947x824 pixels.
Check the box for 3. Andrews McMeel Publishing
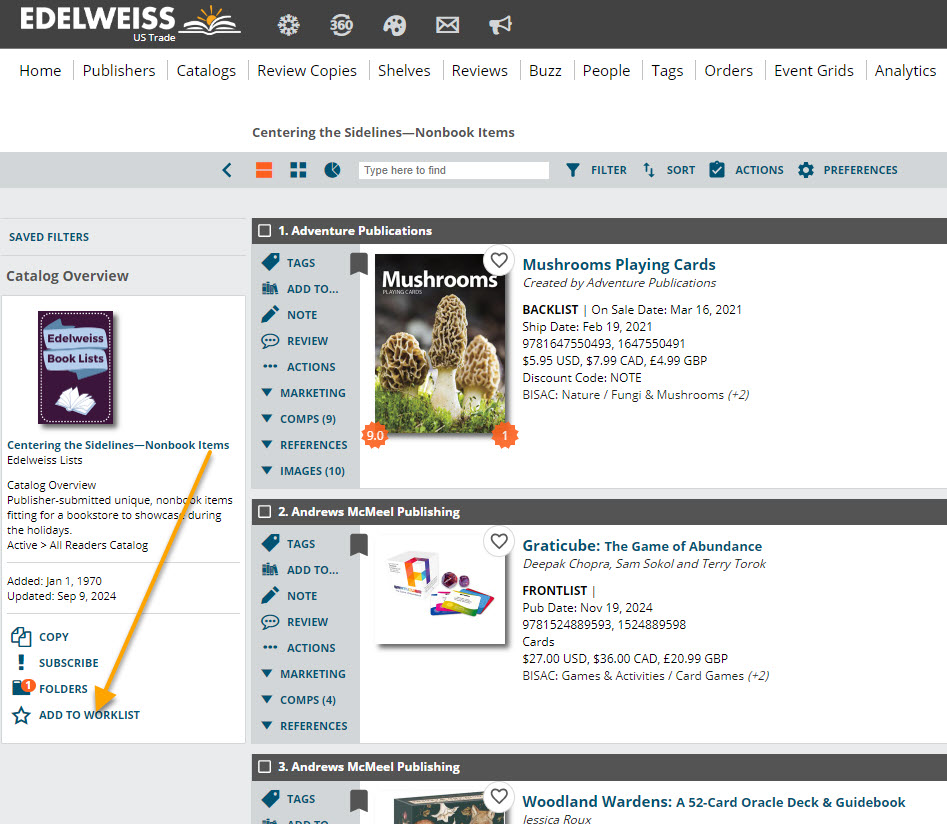(x=265, y=767)
